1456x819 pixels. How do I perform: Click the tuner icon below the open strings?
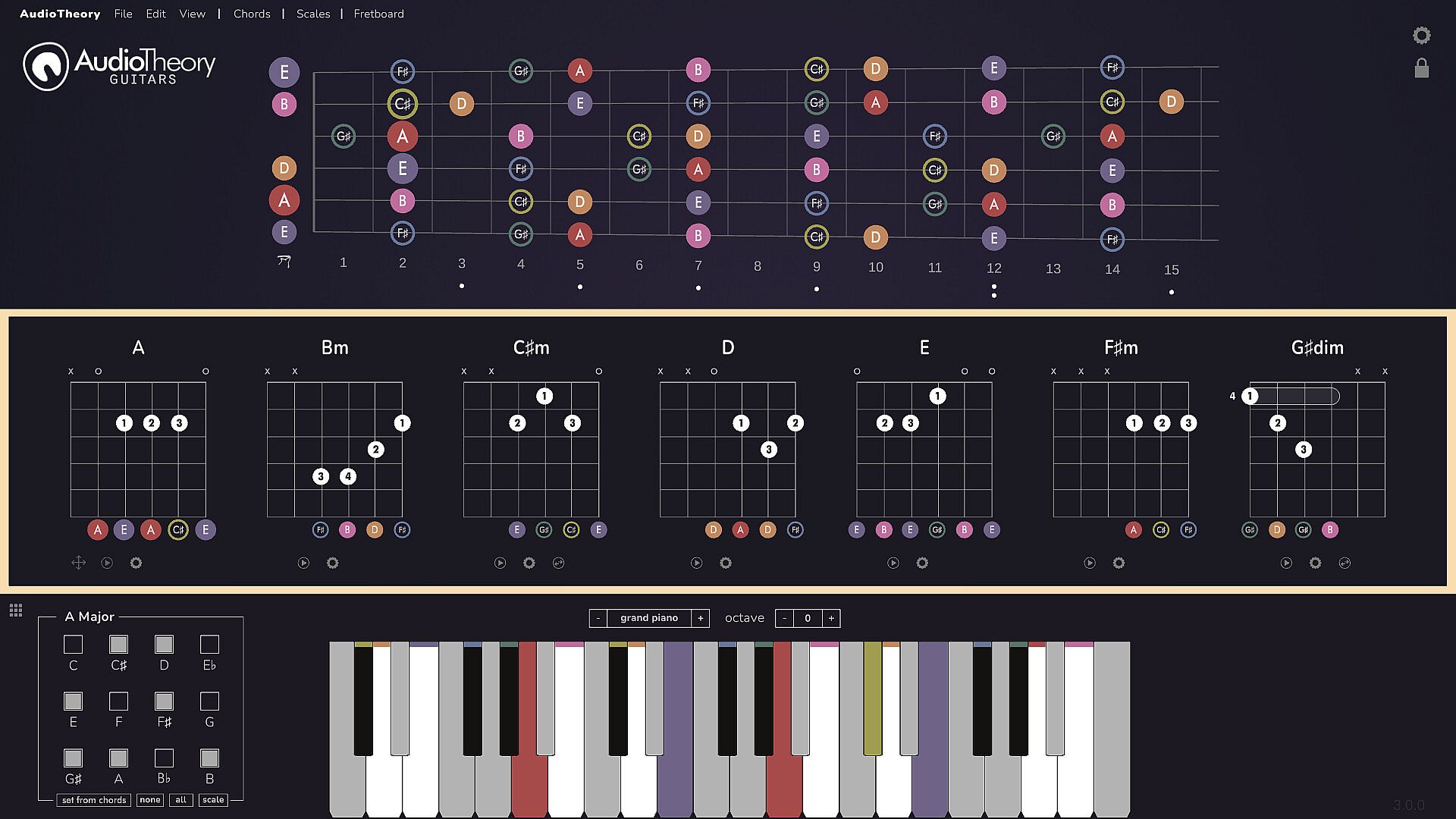point(284,262)
